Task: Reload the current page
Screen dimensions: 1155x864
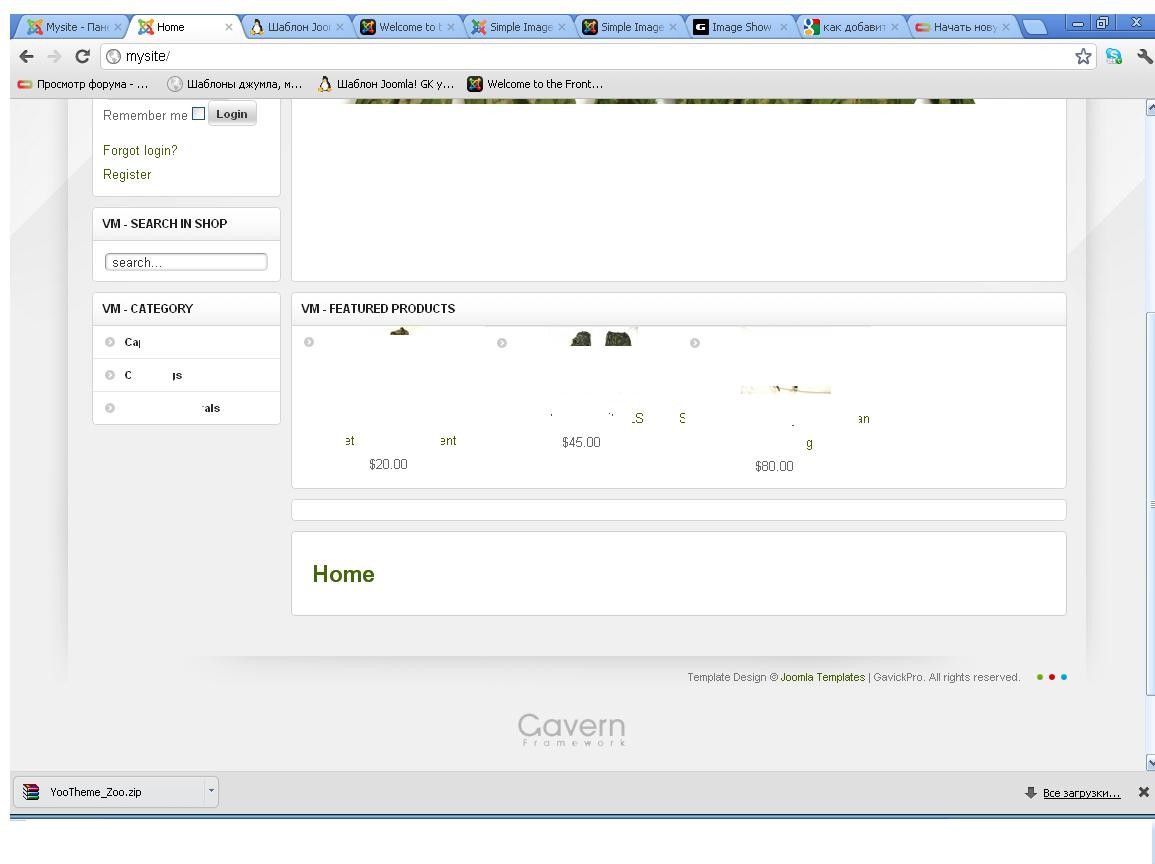Action: click(82, 56)
